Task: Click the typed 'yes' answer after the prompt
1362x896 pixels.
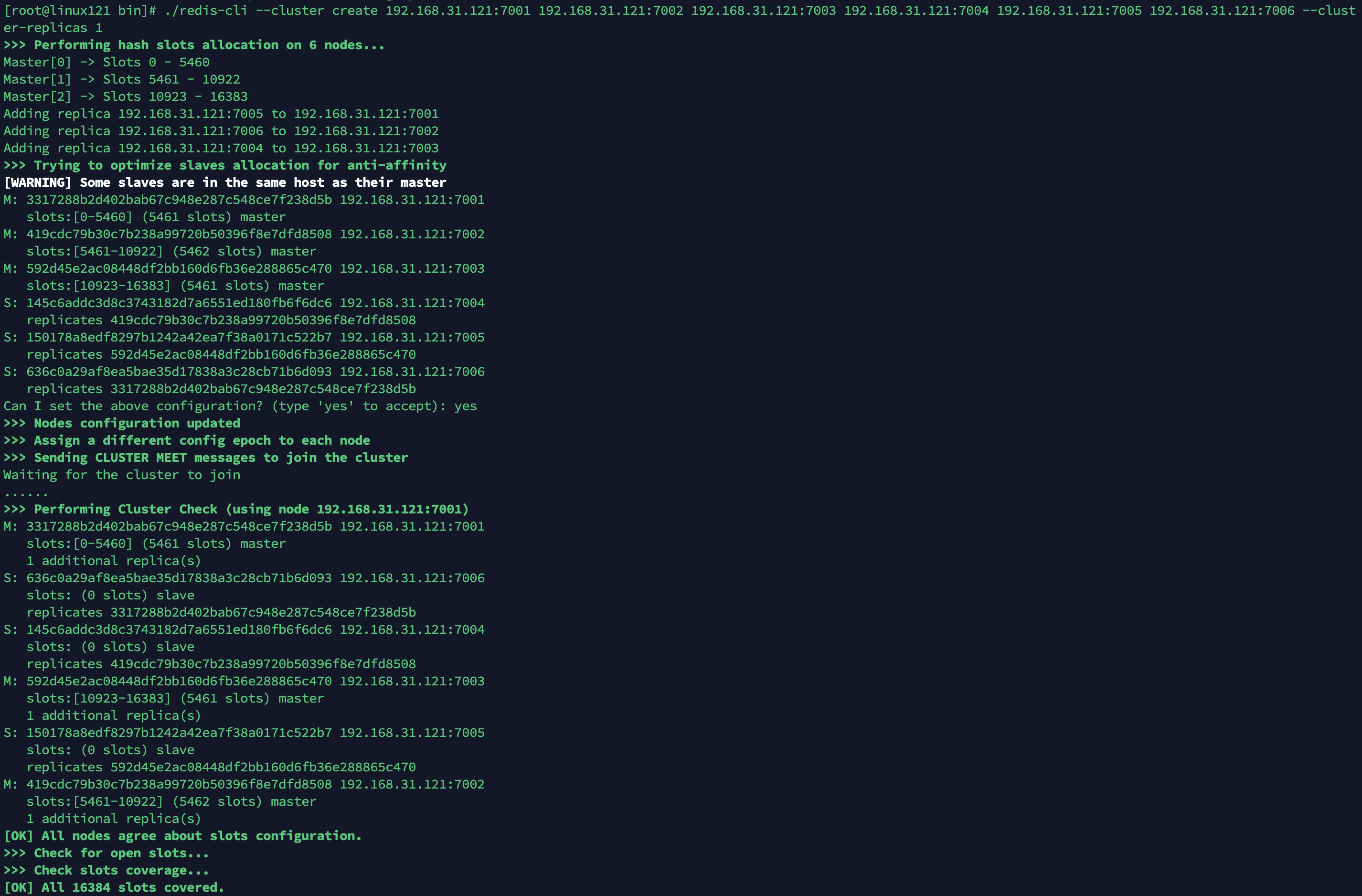Action: pyautogui.click(x=466, y=406)
